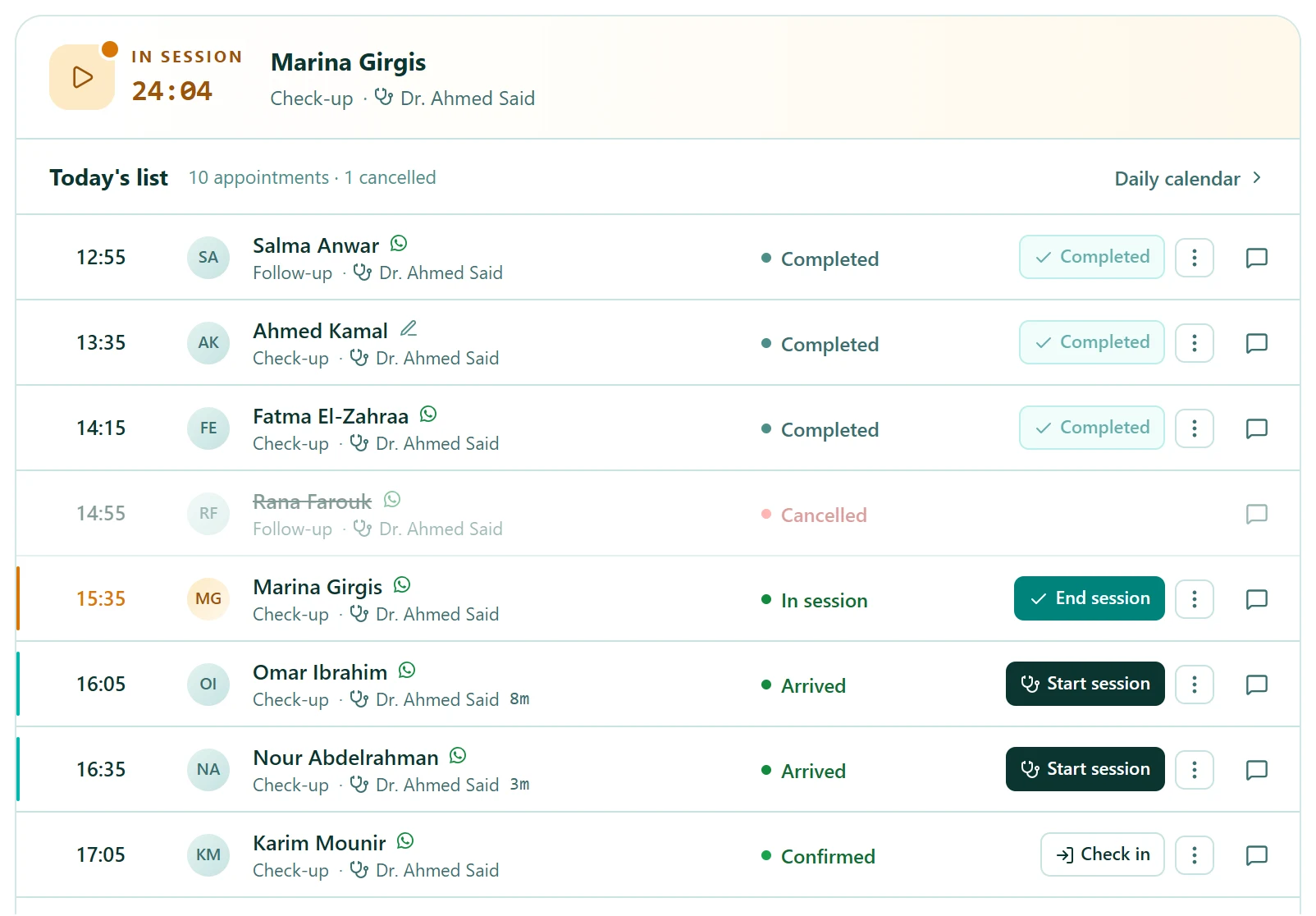Open notes icon for Fatma El-Zahraa row
Image resolution: width=1316 pixels, height=916 pixels.
coord(1256,428)
